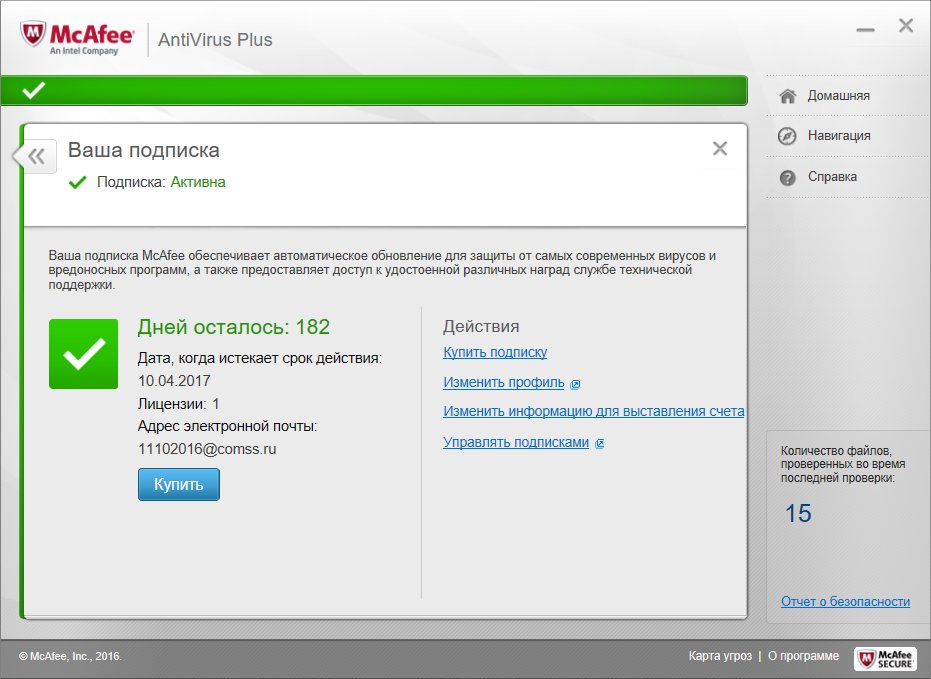
Task: Open the Домашняя home page
Action: point(838,96)
